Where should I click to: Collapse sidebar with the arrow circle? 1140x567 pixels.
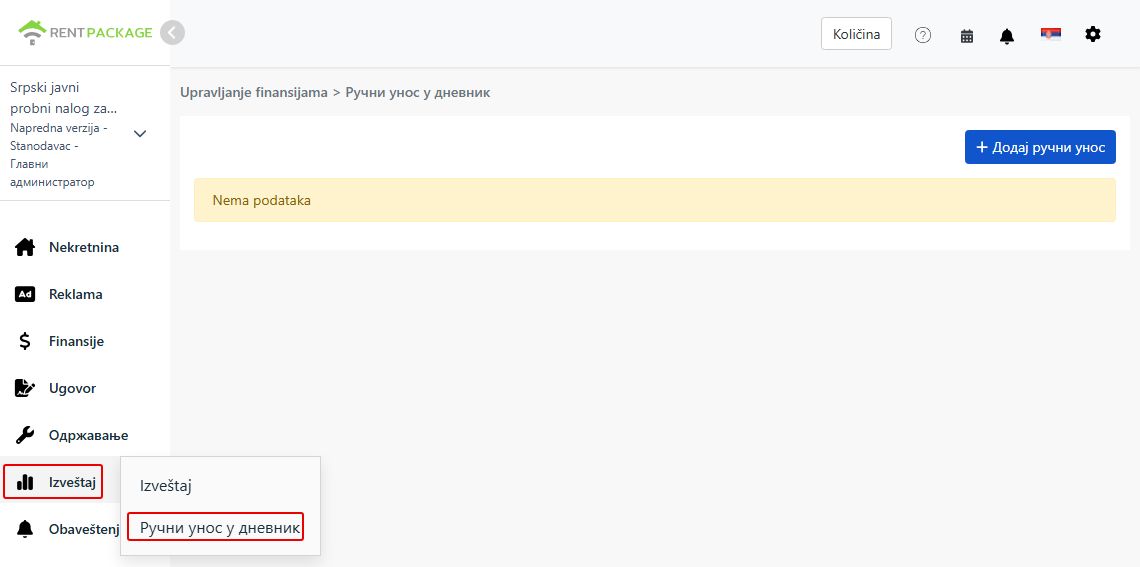click(172, 33)
